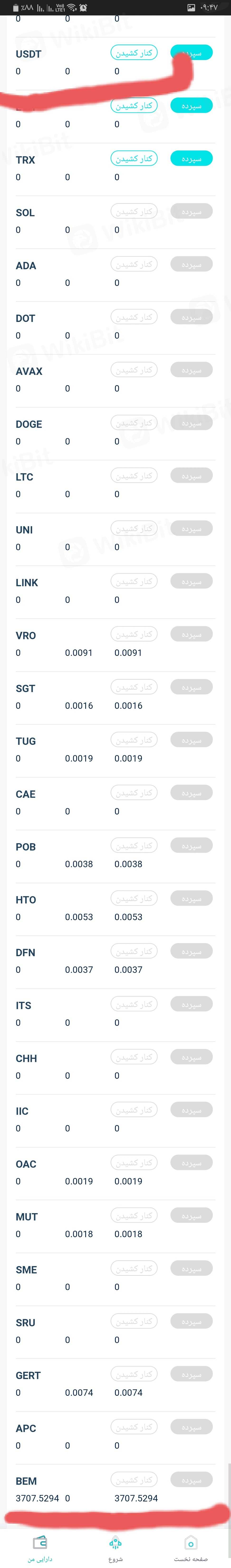Tap the Wi-Fi signal status icon
The image size is (231, 1568).
pyautogui.click(x=72, y=7)
